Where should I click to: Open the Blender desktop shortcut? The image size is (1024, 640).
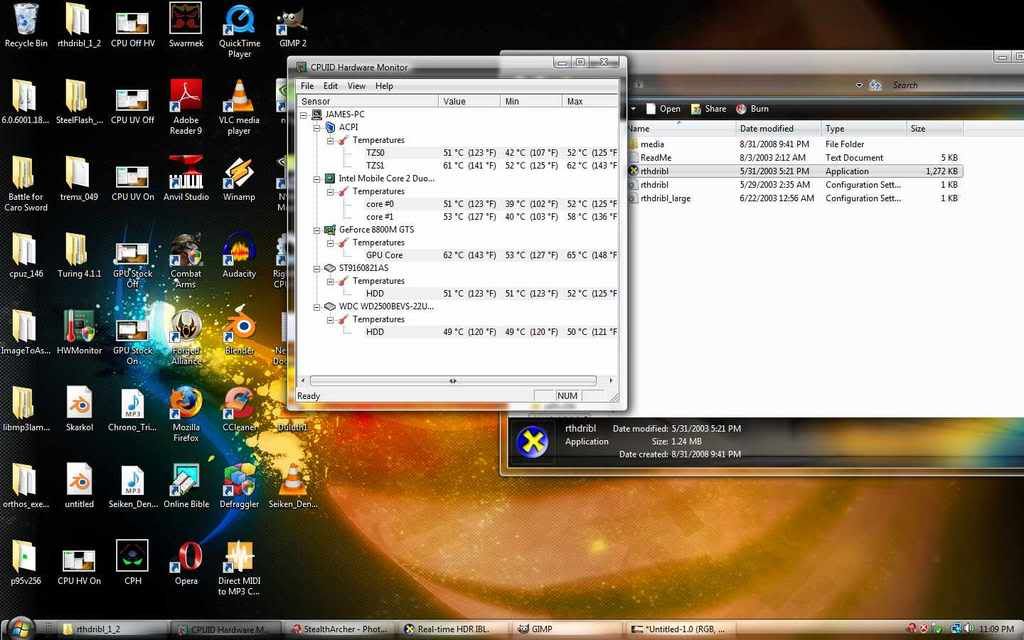(x=239, y=332)
